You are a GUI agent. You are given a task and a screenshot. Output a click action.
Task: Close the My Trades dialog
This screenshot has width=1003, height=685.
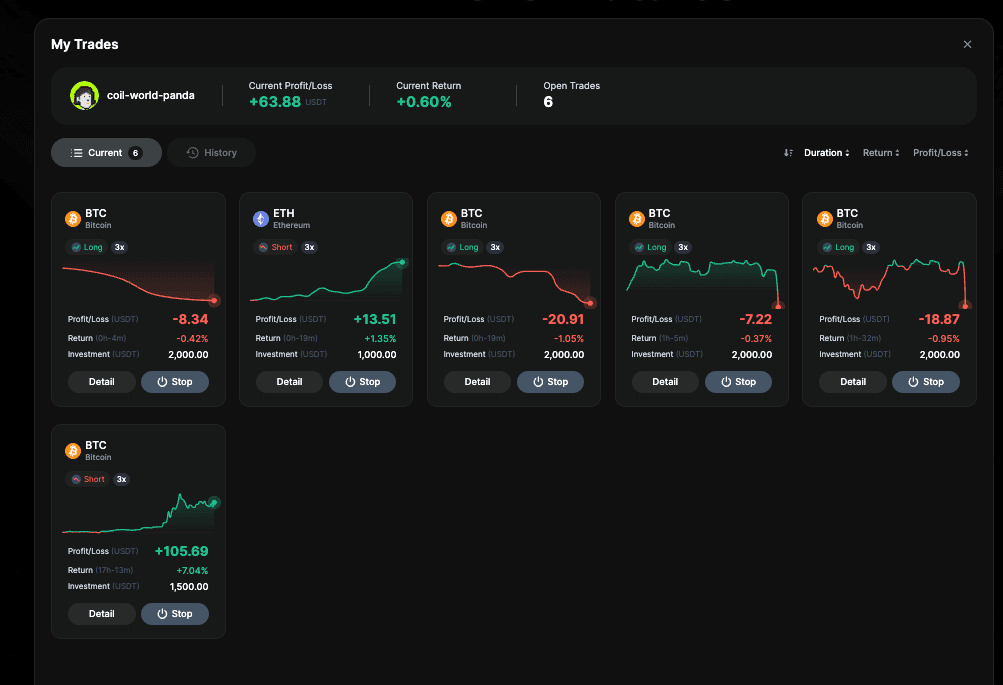(967, 44)
